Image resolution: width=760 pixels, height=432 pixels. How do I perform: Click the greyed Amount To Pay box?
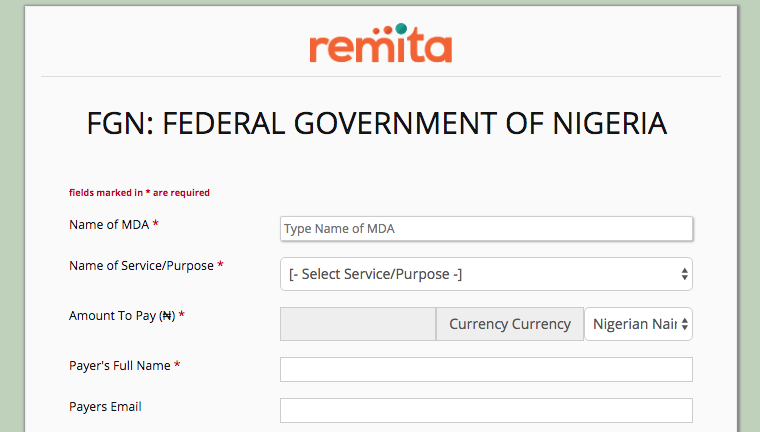pos(358,324)
